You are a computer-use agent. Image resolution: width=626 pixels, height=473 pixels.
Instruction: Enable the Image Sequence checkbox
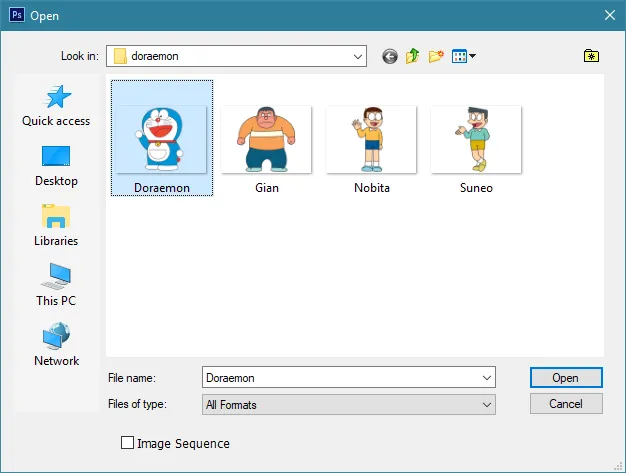127,443
